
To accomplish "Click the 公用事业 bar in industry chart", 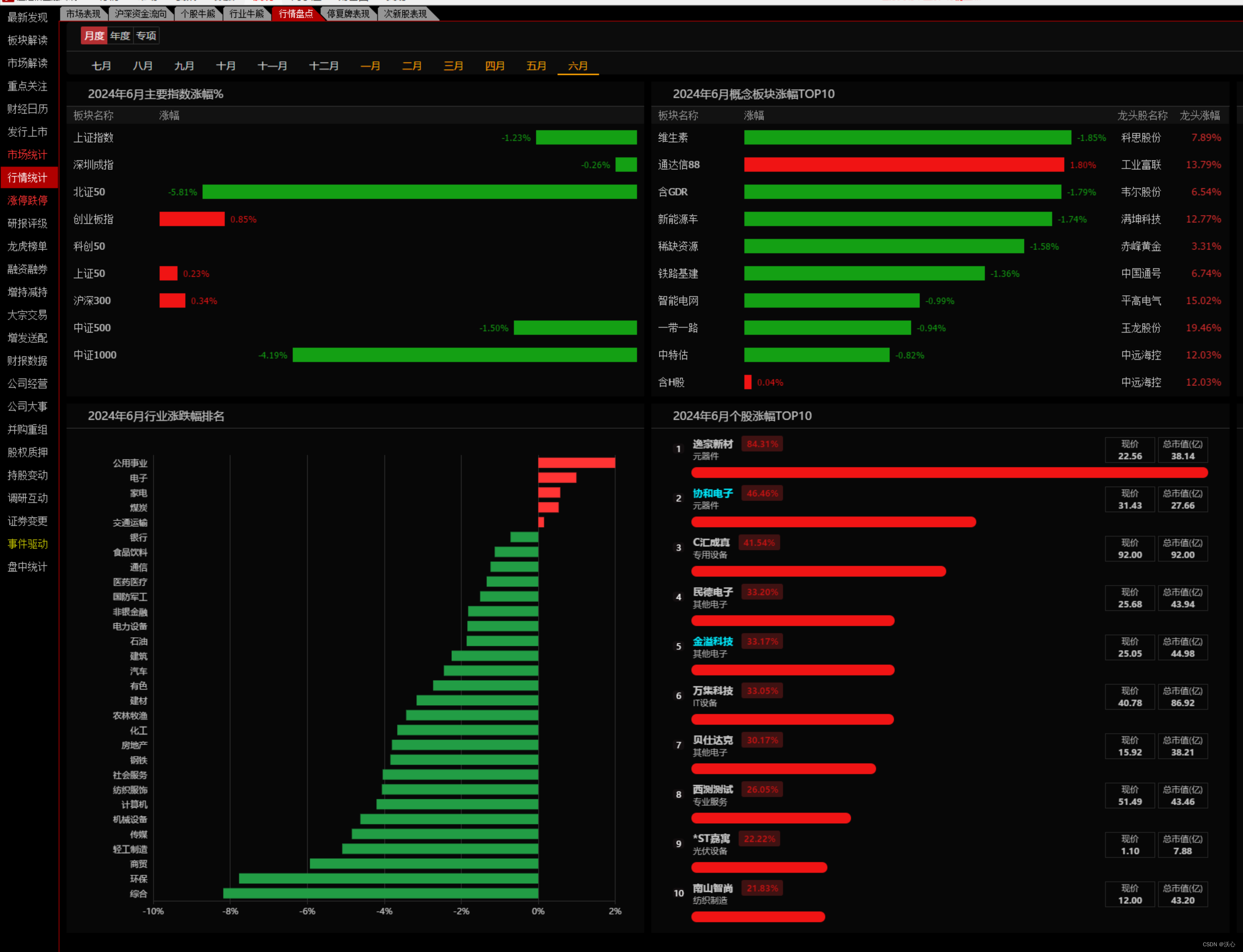I will coord(576,463).
